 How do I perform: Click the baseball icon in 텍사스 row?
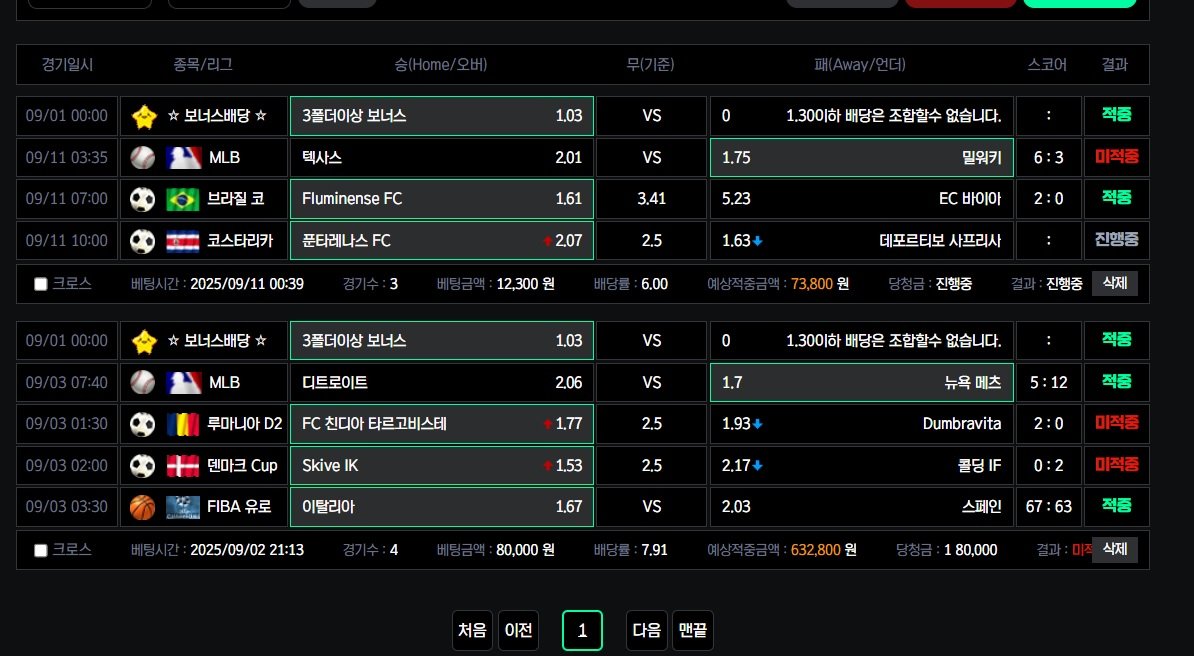click(143, 157)
